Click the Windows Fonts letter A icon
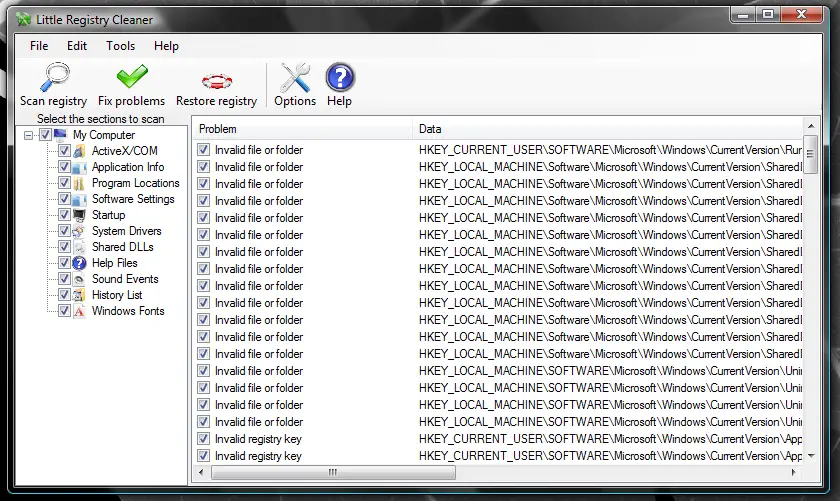840x501 pixels. [79, 311]
